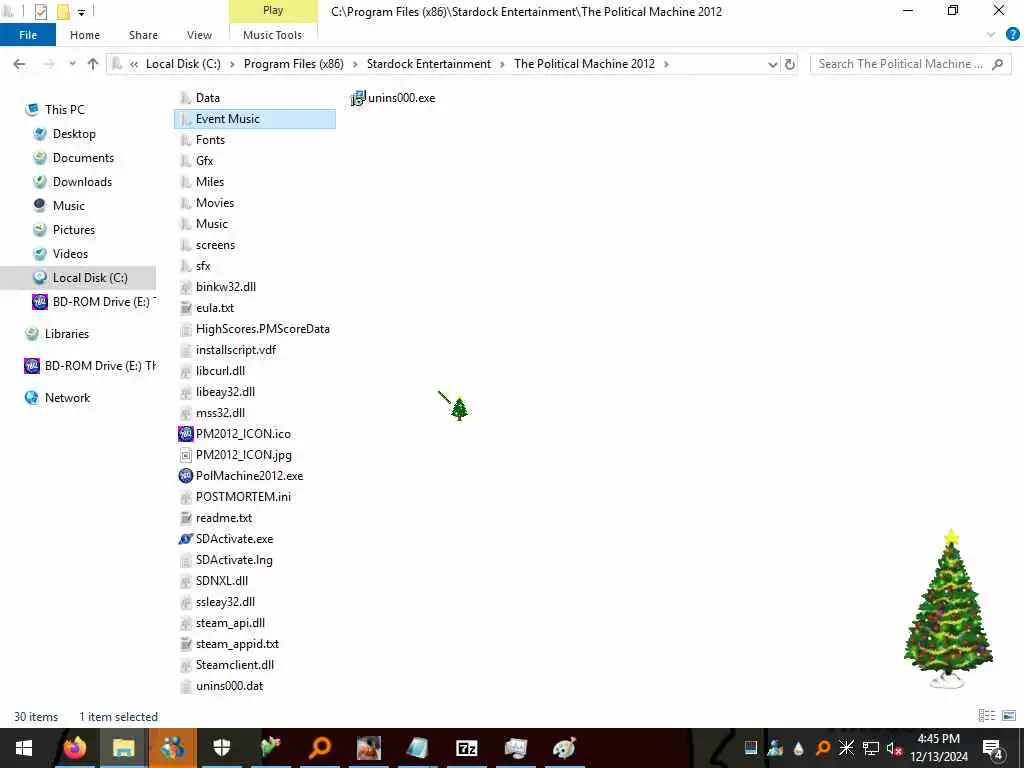Open Quick Access Toolbar customize dropdown
The image size is (1024, 768).
(81, 12)
